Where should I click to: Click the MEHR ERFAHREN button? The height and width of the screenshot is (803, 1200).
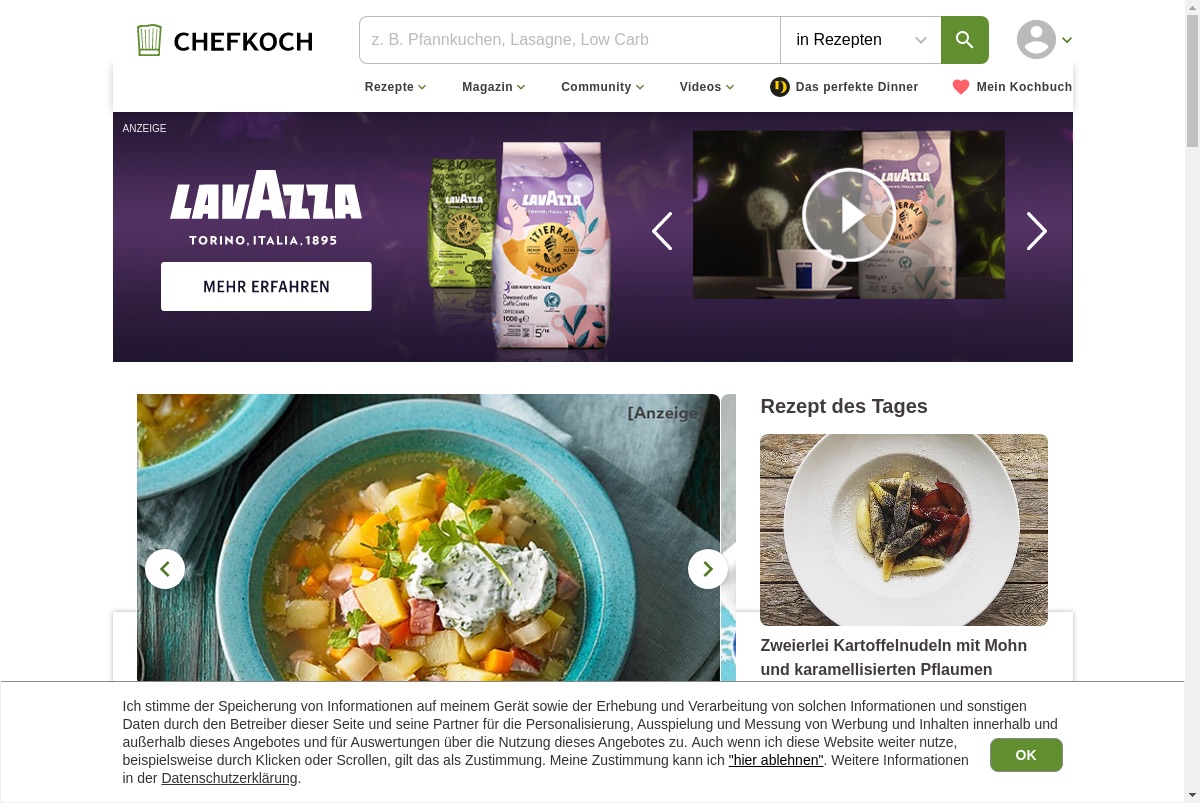click(x=266, y=286)
